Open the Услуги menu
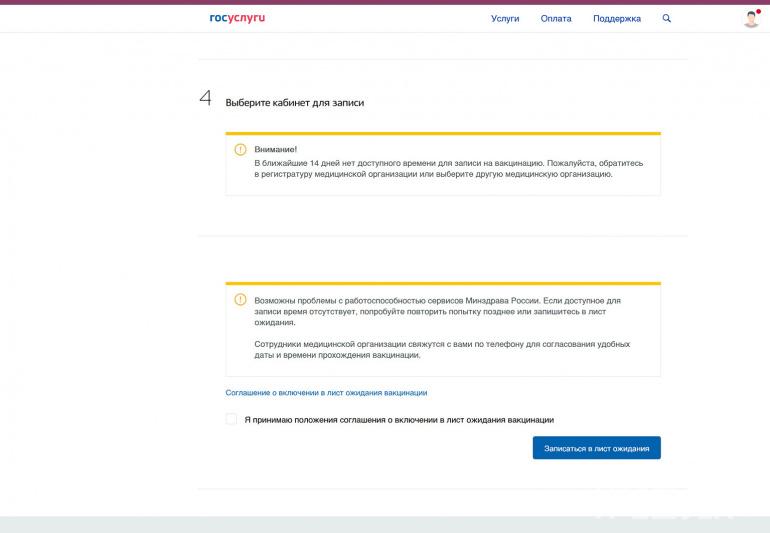Viewport: 770px width, 533px height. point(505,19)
